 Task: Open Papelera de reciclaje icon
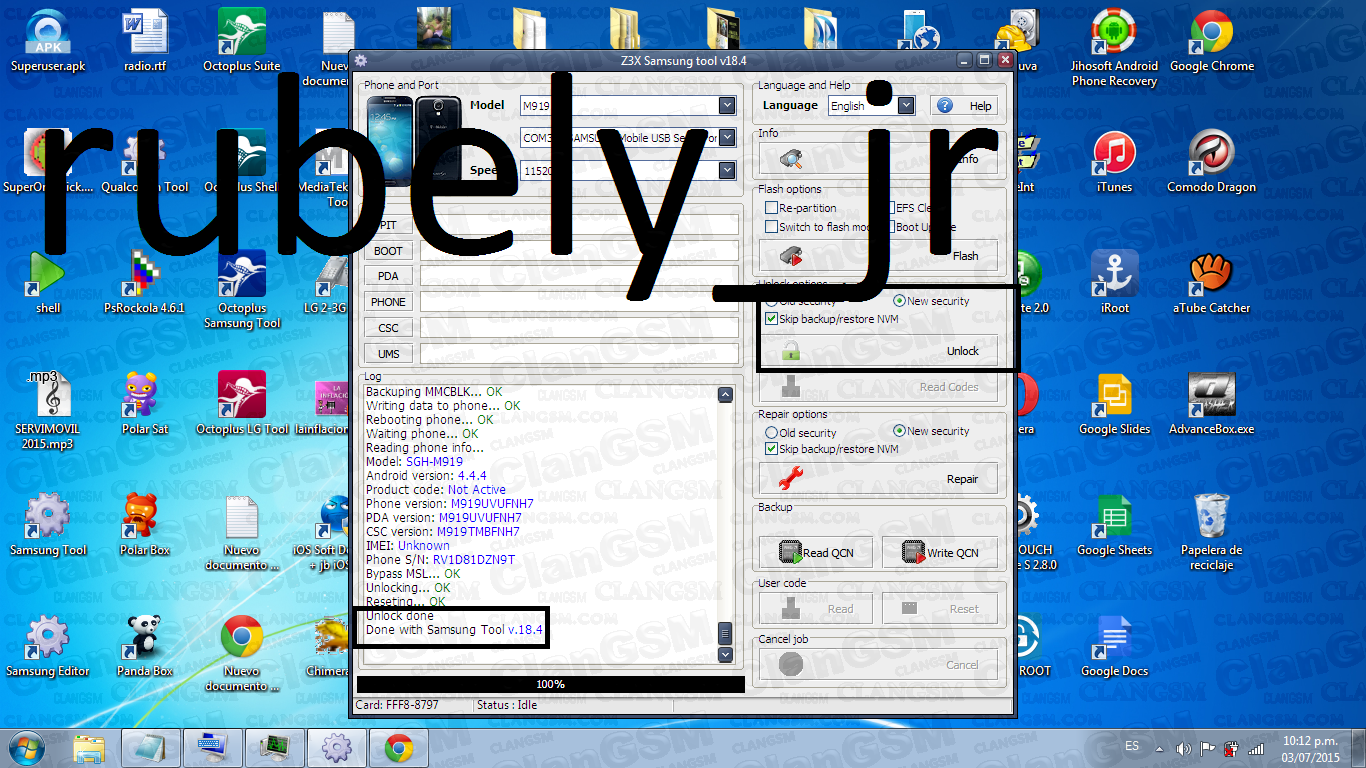click(x=1211, y=532)
